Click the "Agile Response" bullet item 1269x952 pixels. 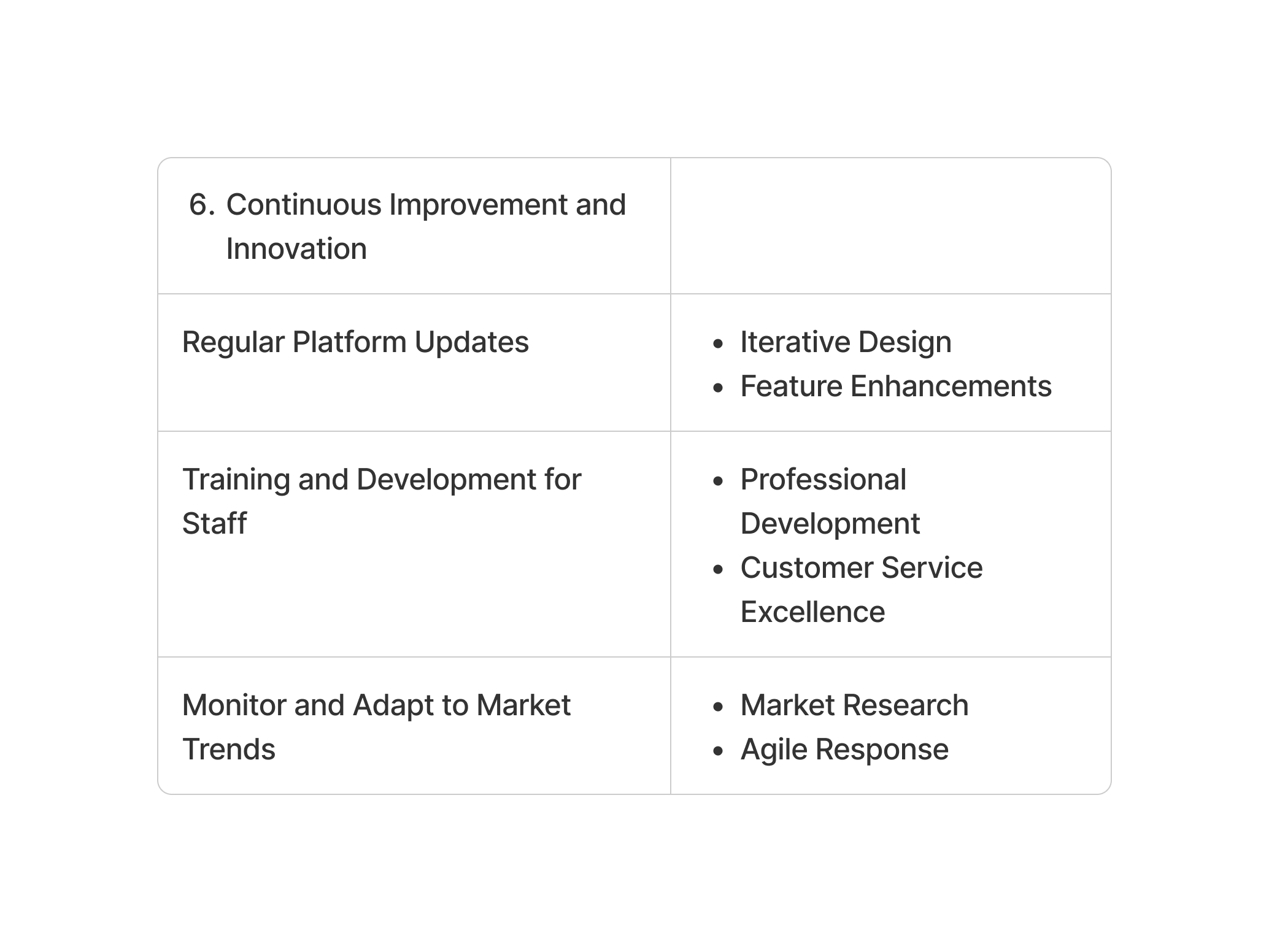[844, 750]
